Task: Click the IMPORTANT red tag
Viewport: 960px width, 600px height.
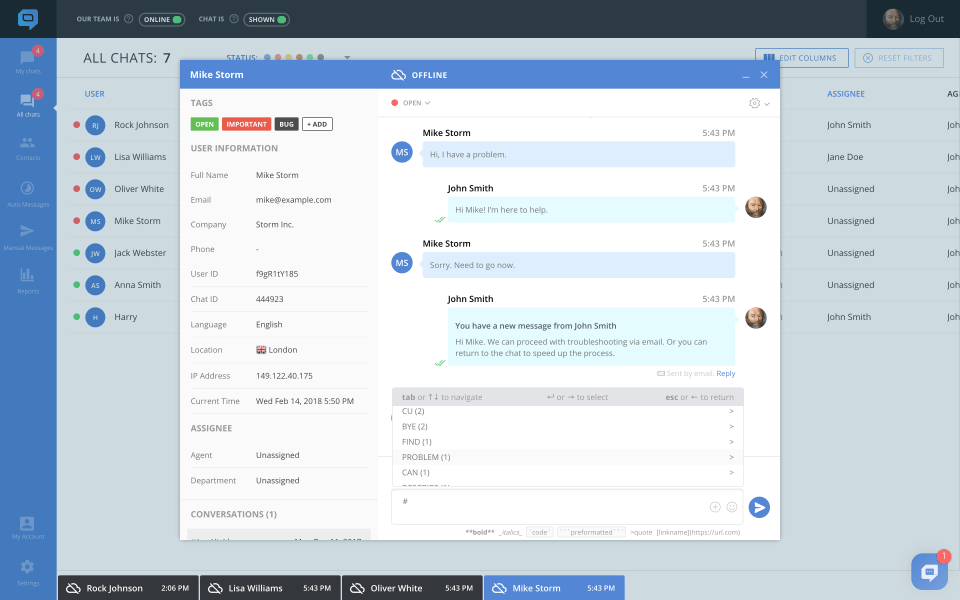Action: point(246,124)
